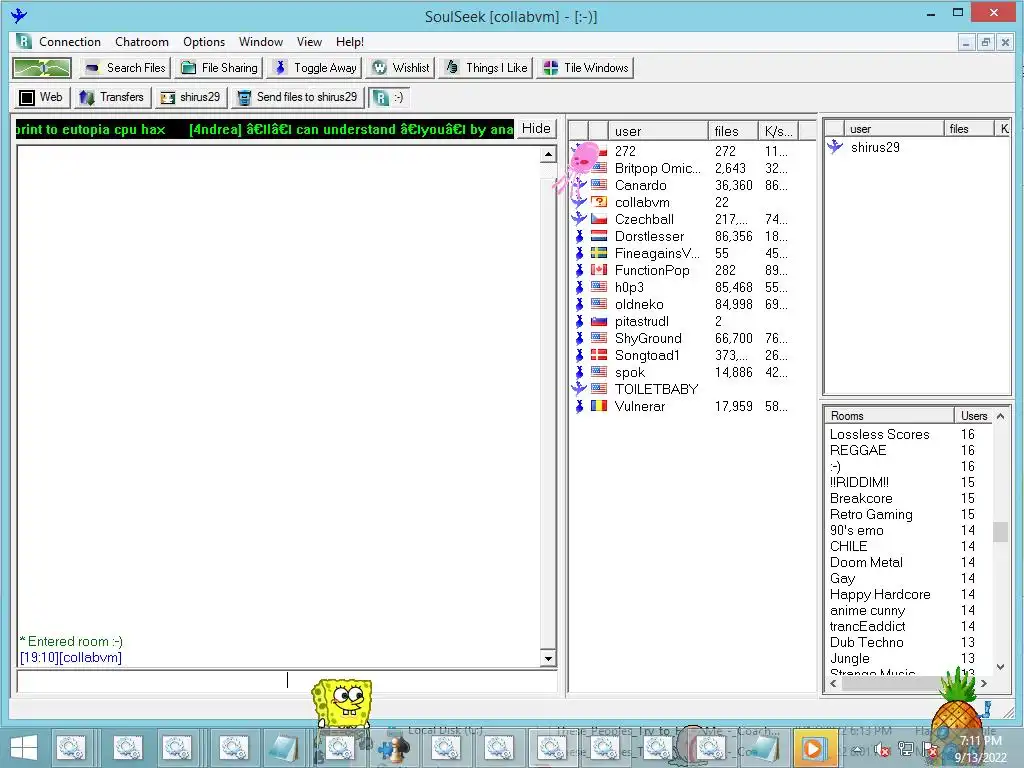The image size is (1024, 768).
Task: Open the Wishlist
Action: click(x=401, y=67)
